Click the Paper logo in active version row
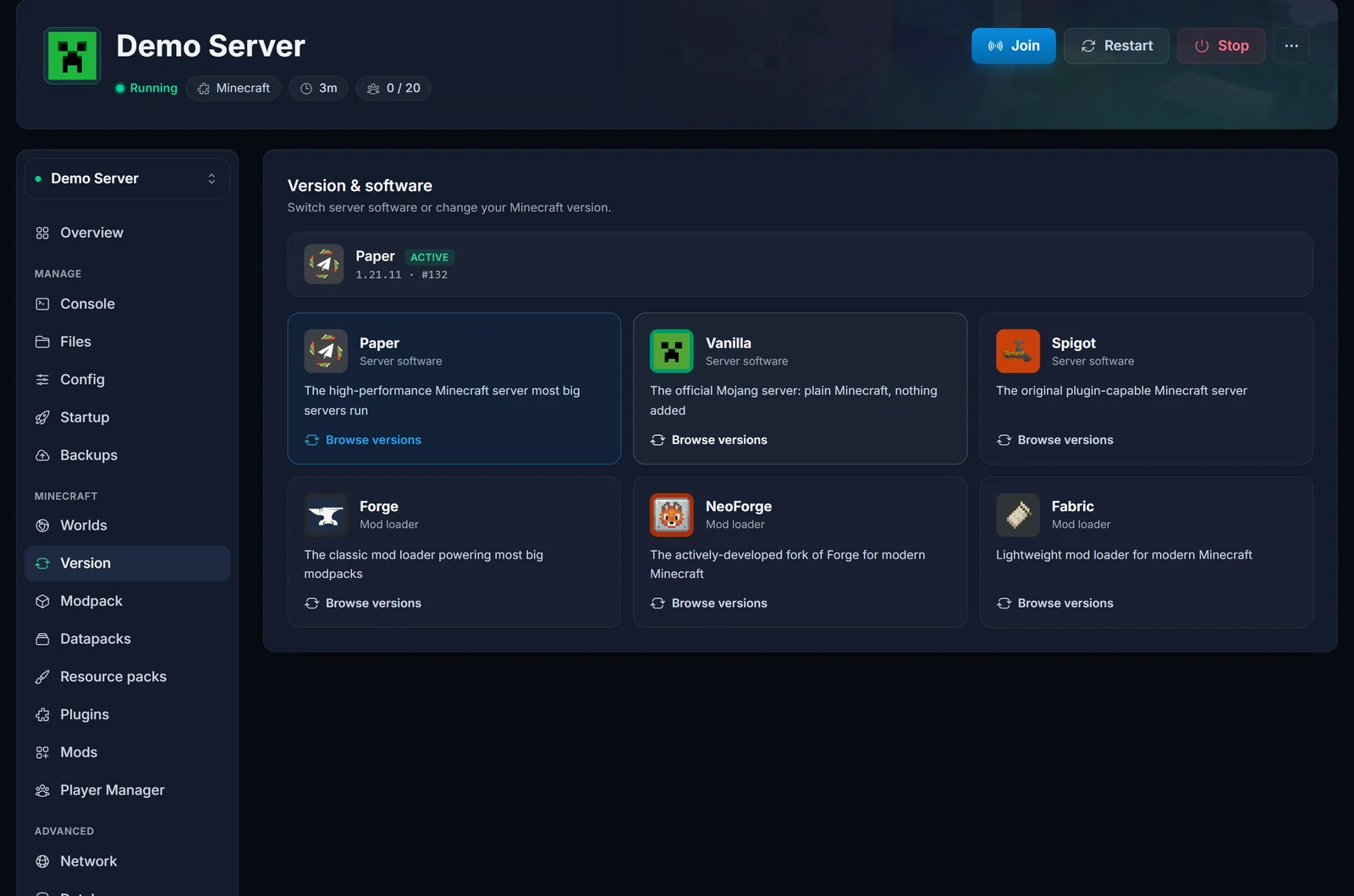The width and height of the screenshot is (1354, 896). [x=323, y=264]
